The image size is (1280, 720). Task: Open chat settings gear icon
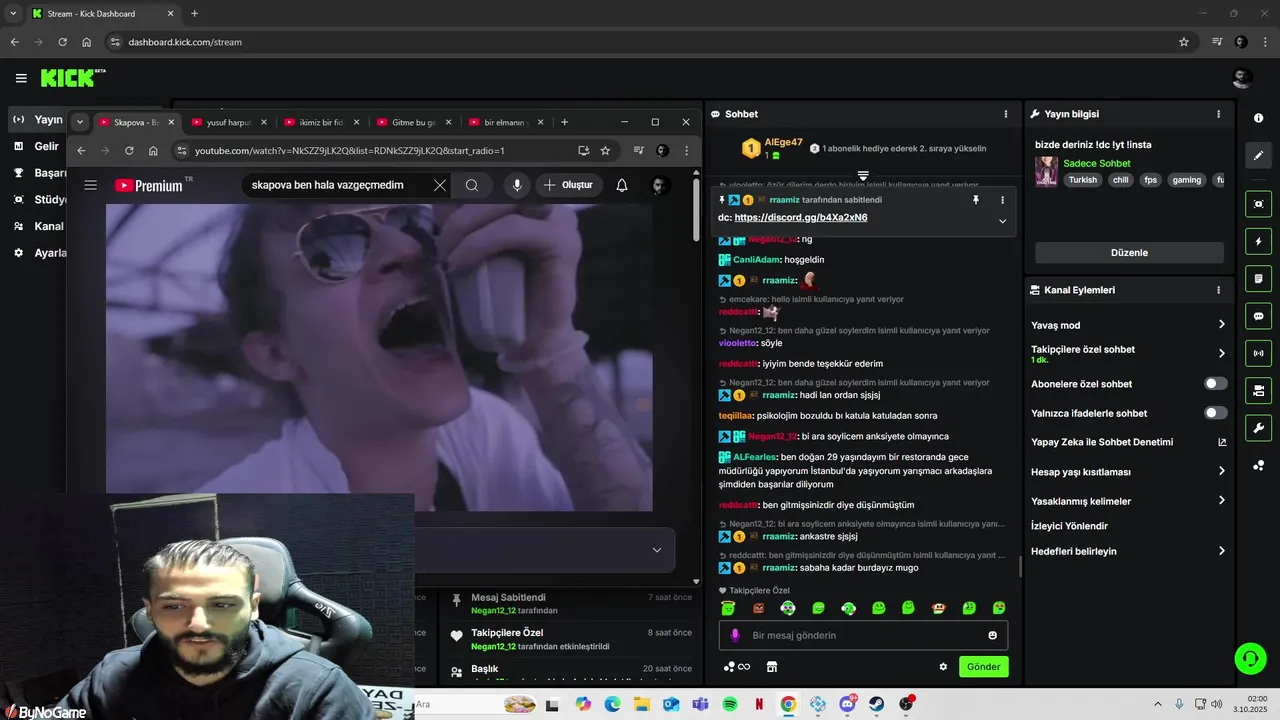pyautogui.click(x=942, y=667)
